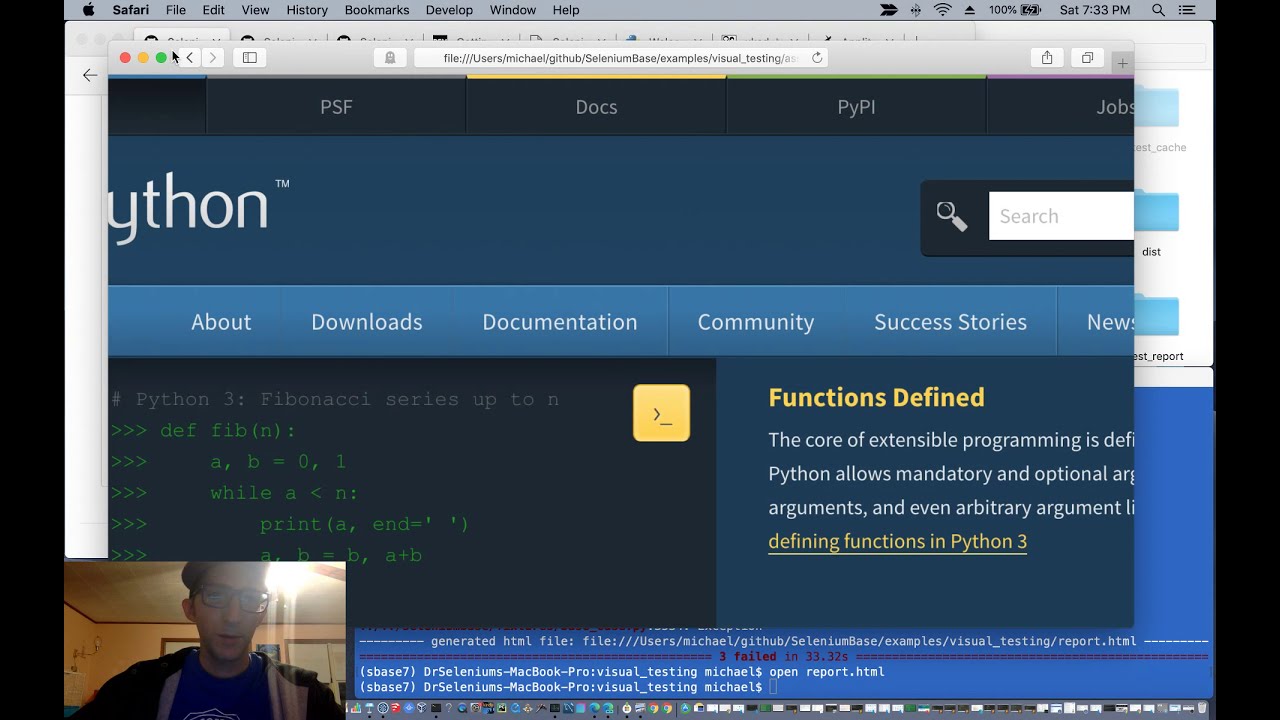This screenshot has height=720, width=1280.
Task: Open the Apple menu
Action: point(88,10)
